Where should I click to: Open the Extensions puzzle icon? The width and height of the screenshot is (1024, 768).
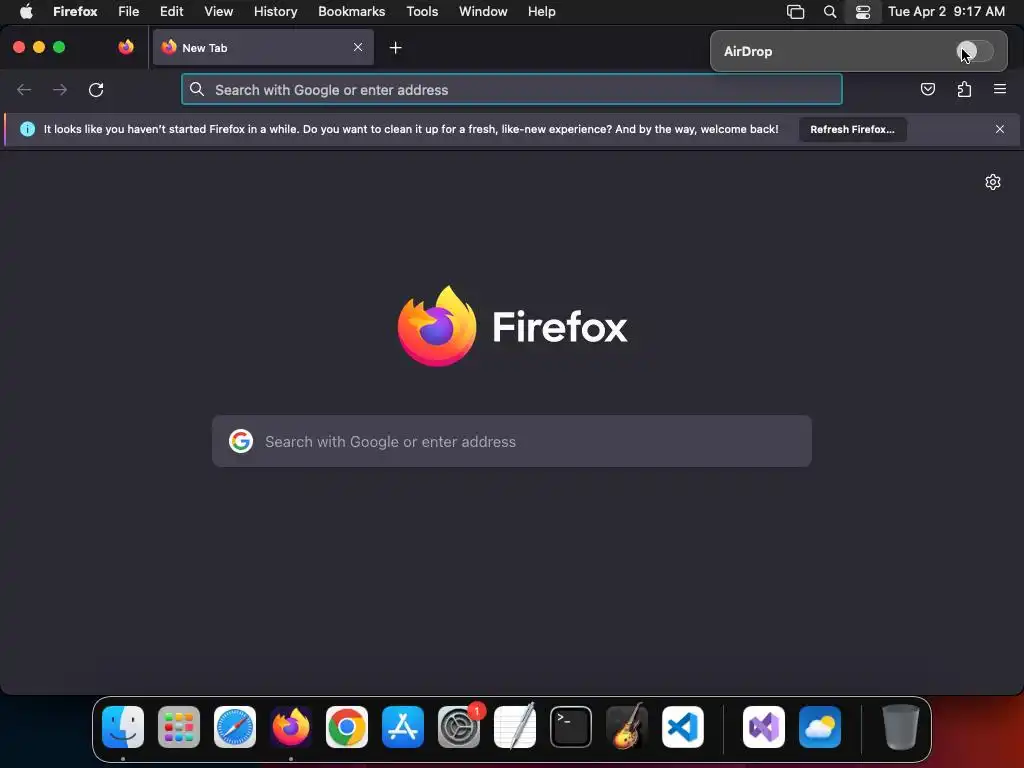tap(964, 89)
